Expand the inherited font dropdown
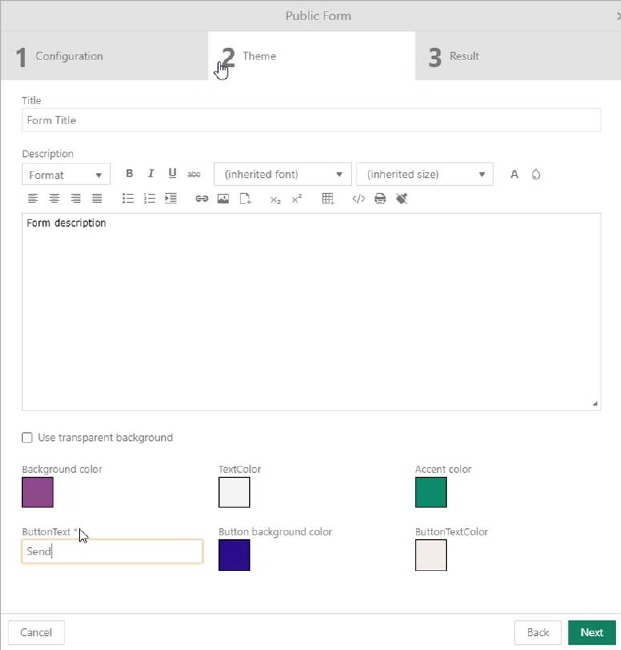This screenshot has height=650, width=621. point(282,175)
